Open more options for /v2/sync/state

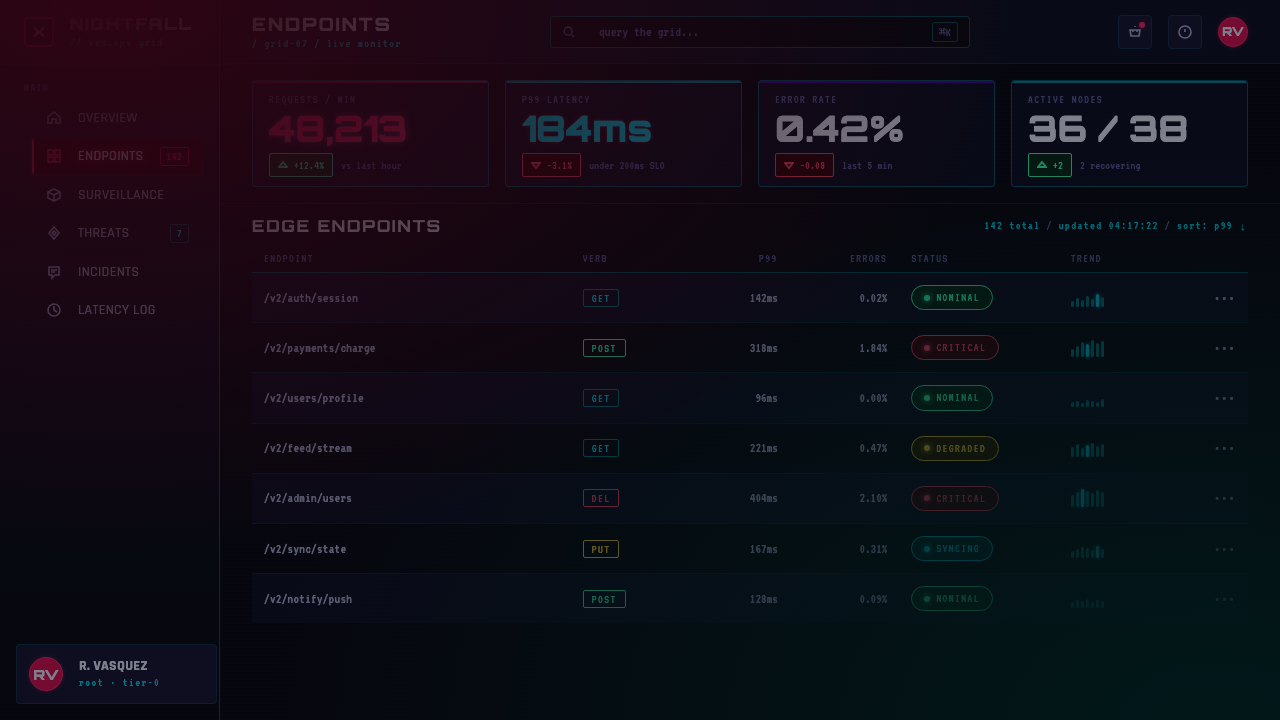click(x=1224, y=549)
